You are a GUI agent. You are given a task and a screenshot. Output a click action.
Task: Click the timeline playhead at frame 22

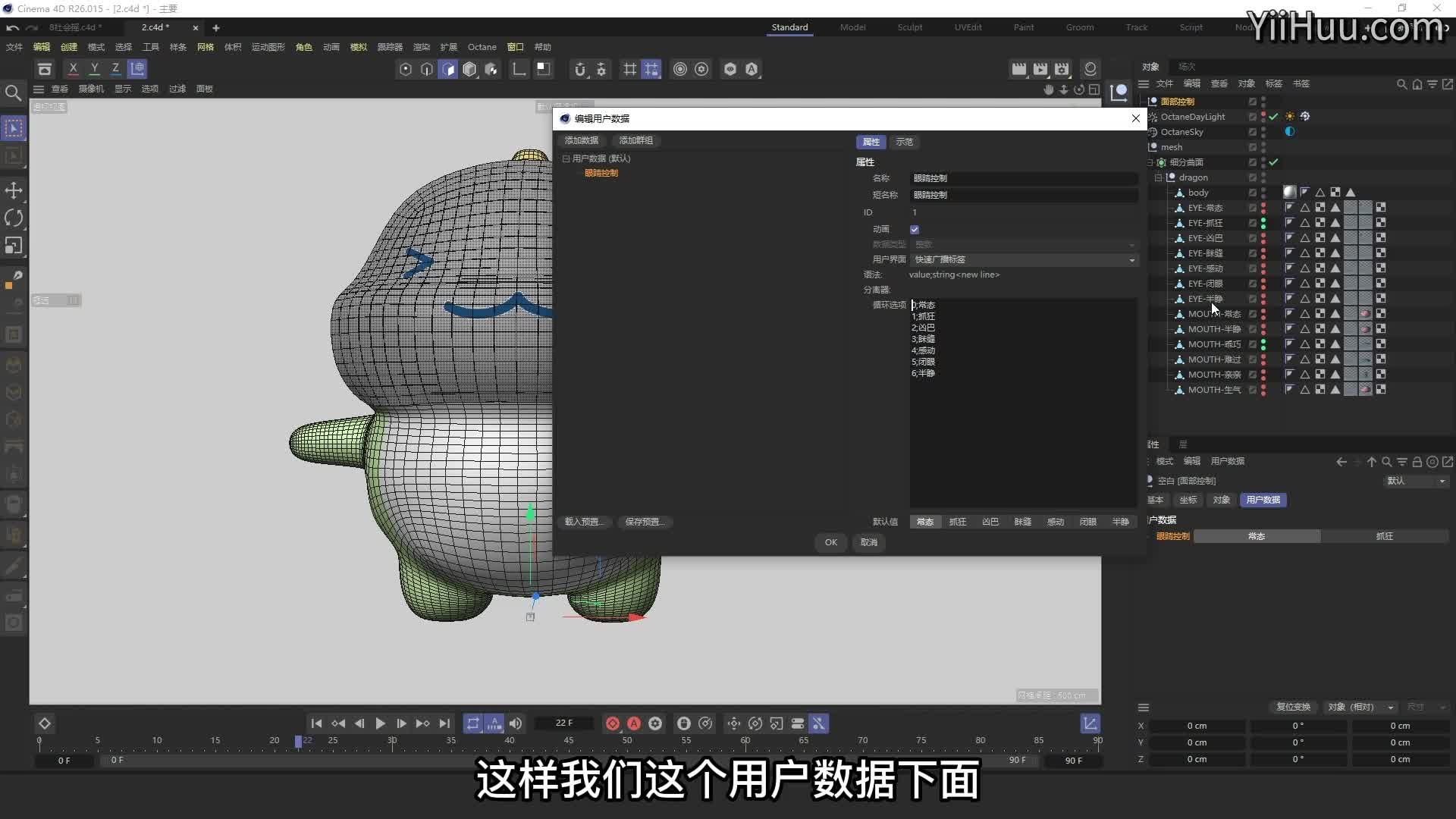298,741
